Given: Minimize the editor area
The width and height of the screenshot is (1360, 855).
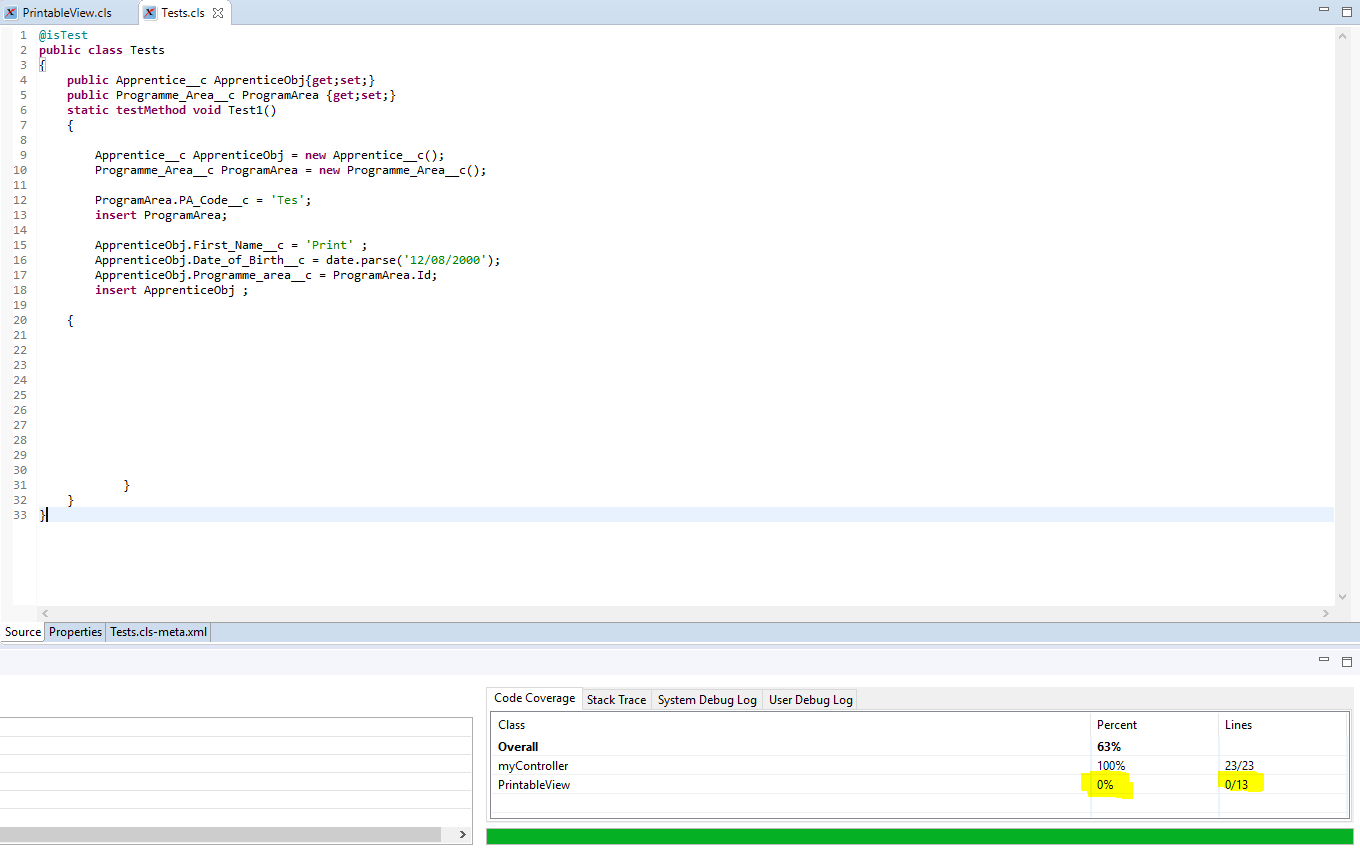Looking at the screenshot, I should [1325, 11].
